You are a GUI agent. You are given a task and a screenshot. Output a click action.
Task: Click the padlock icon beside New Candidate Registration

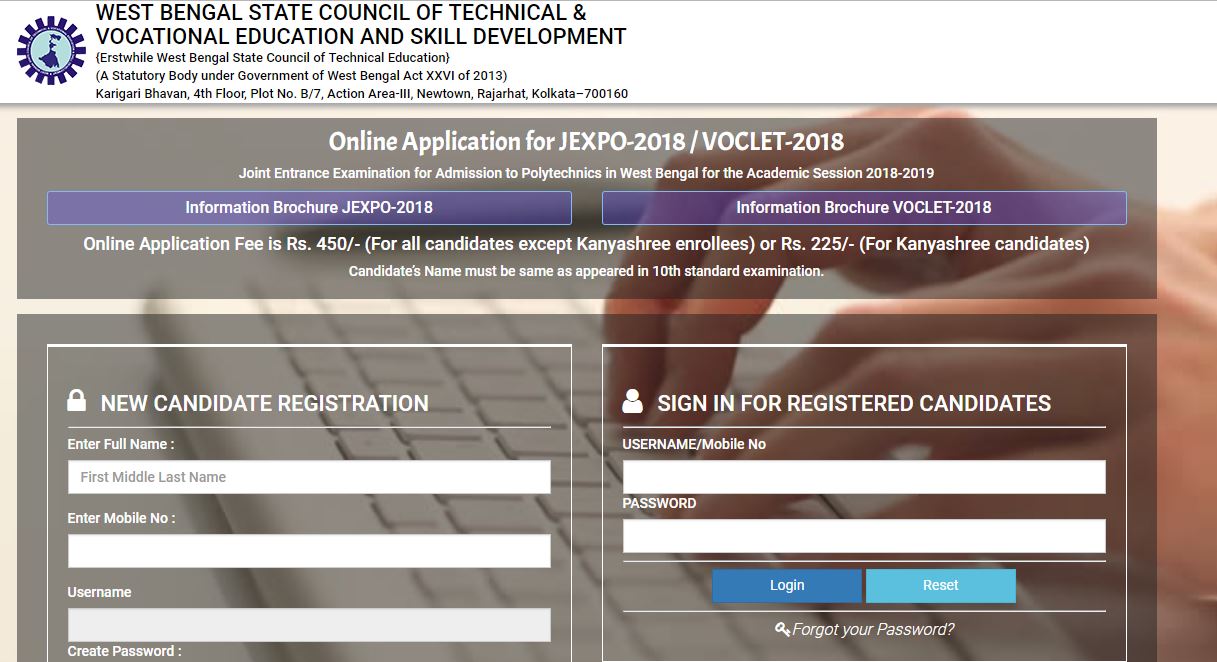[76, 402]
